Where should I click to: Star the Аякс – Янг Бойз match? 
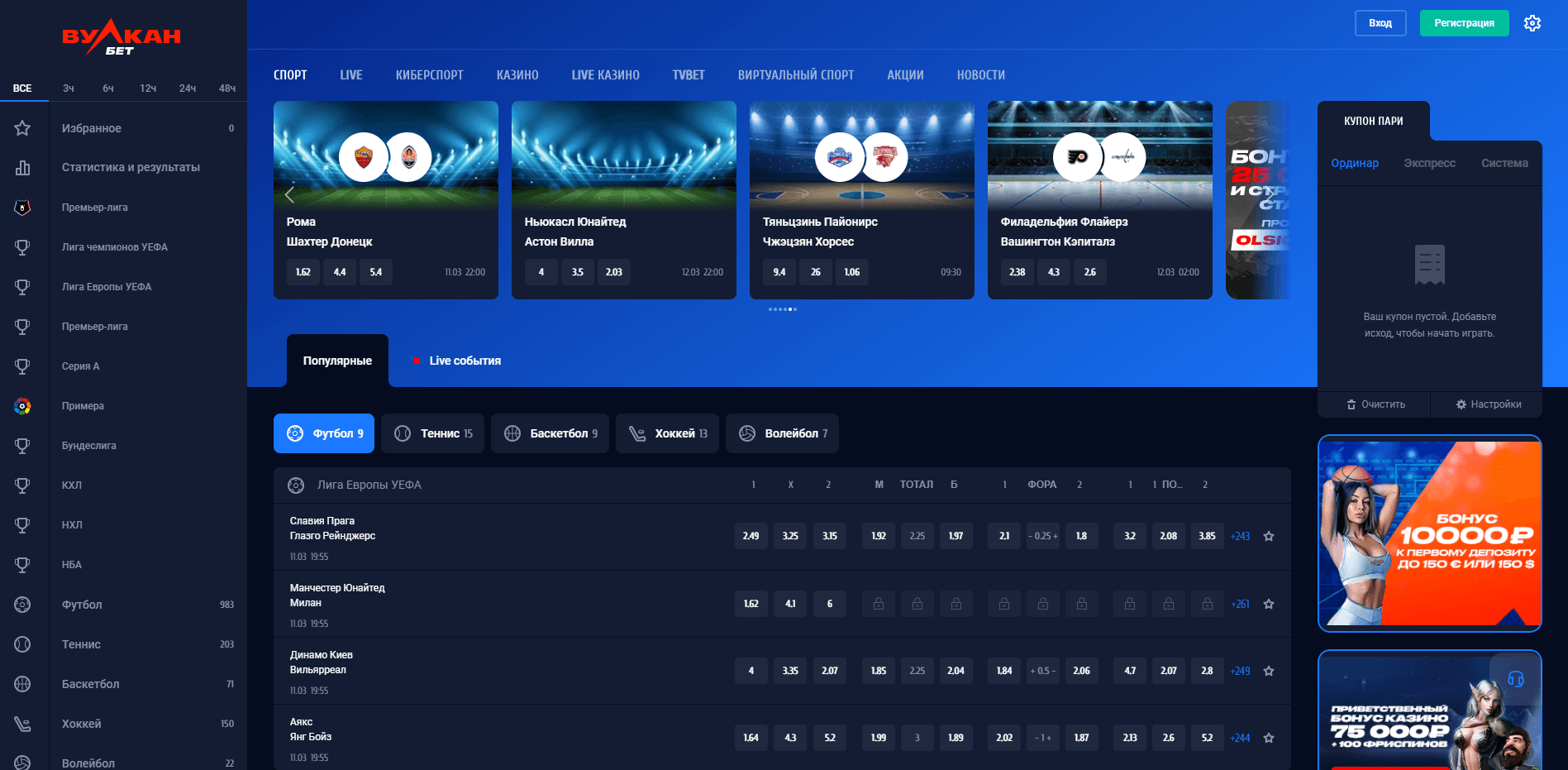(1269, 738)
